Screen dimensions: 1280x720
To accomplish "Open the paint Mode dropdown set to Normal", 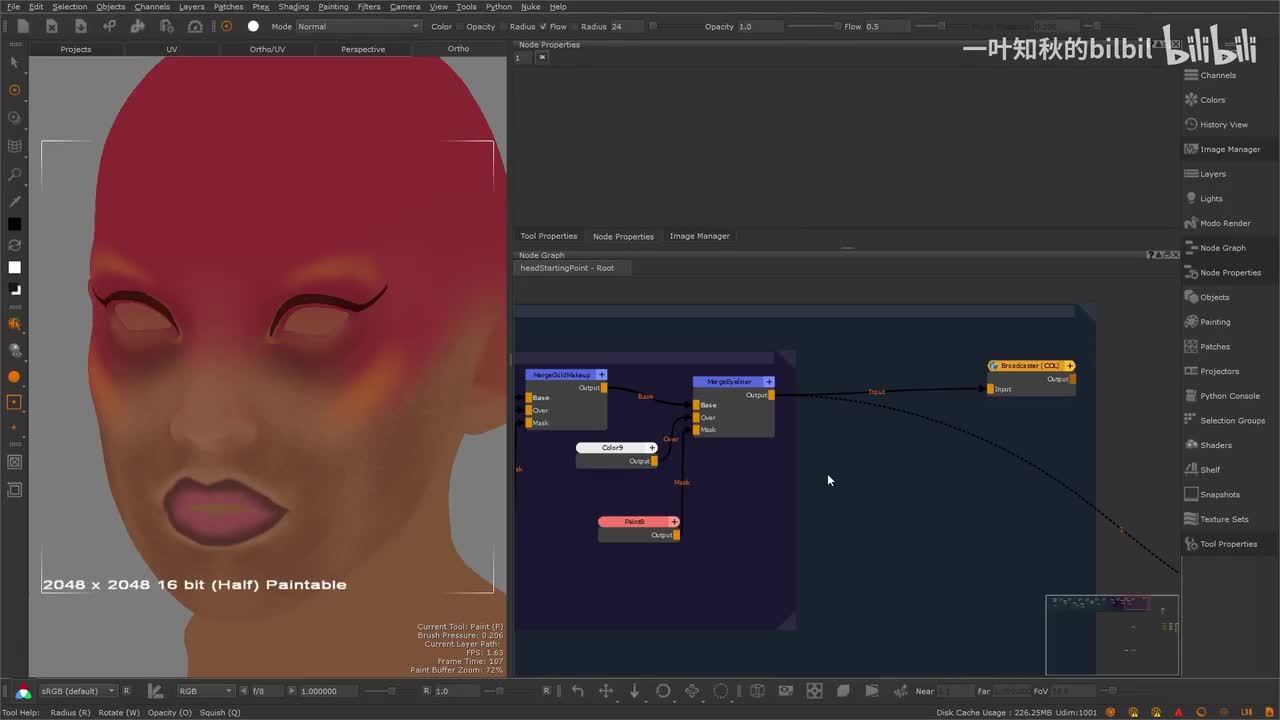I will [x=358, y=27].
